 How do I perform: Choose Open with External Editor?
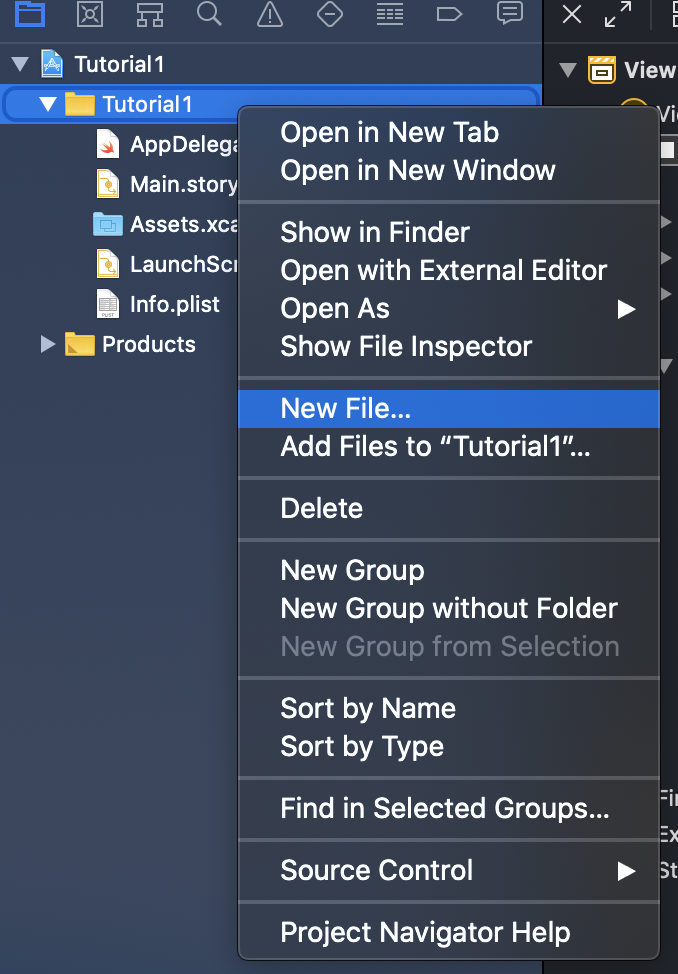448,270
